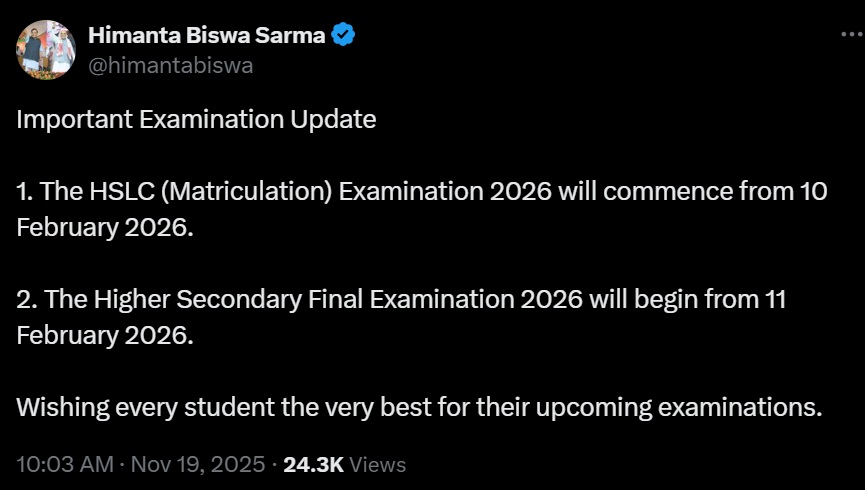Click the Important Examination Update heading
Viewport: 865px width, 490px height.
[x=196, y=120]
